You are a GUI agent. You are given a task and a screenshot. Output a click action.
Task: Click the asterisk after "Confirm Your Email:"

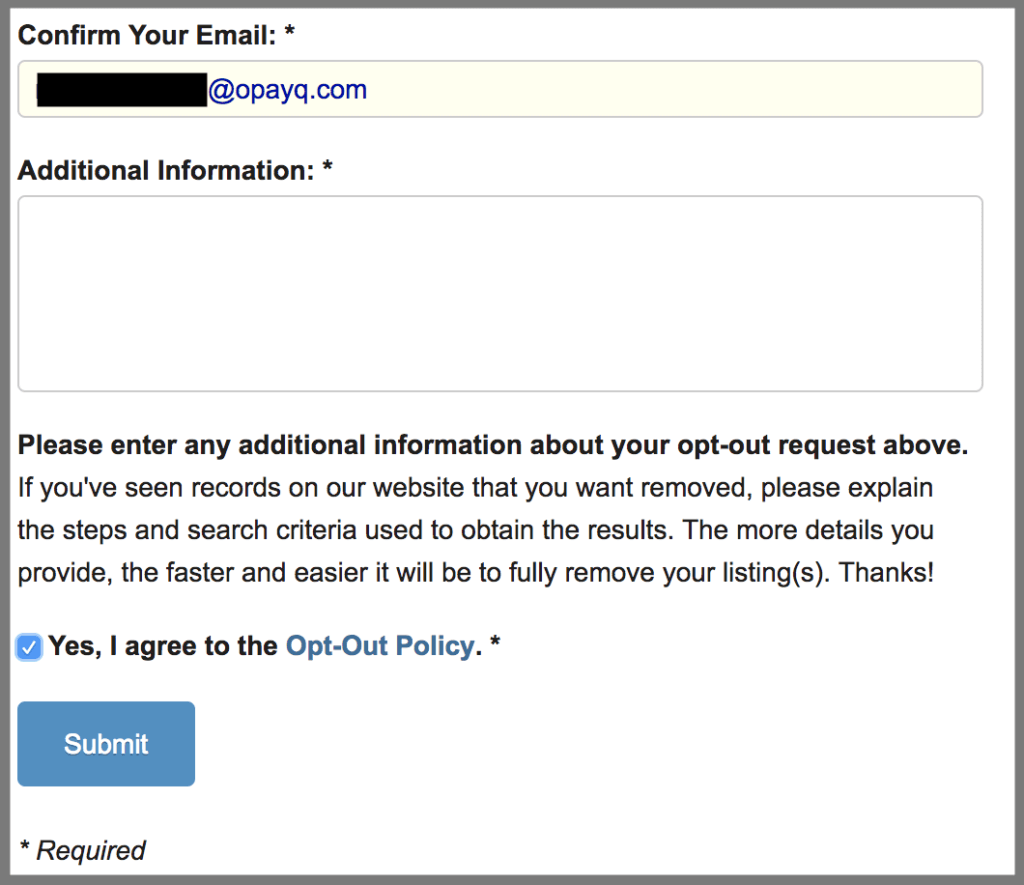click(x=290, y=36)
